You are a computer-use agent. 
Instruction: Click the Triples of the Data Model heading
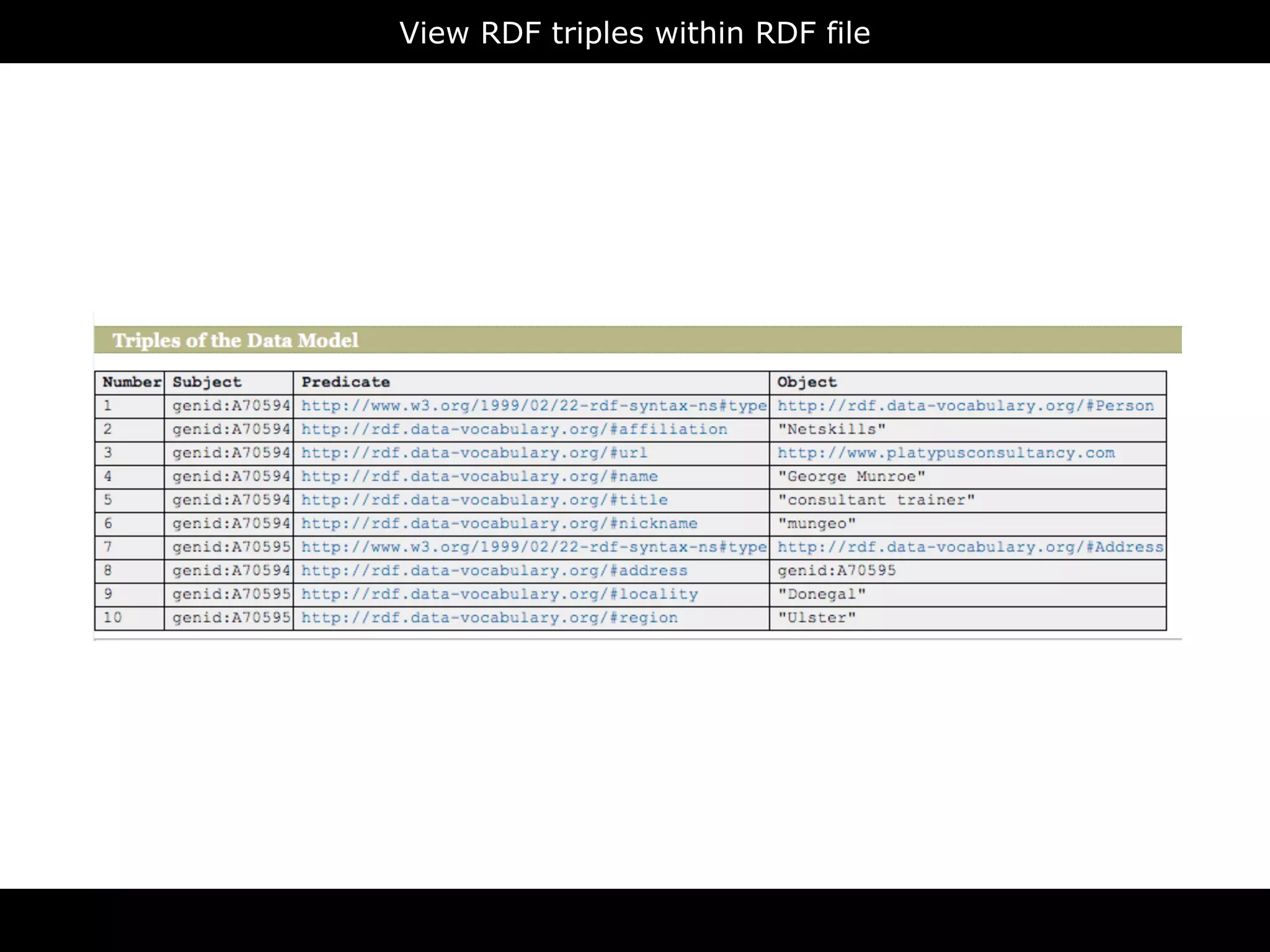tap(235, 340)
